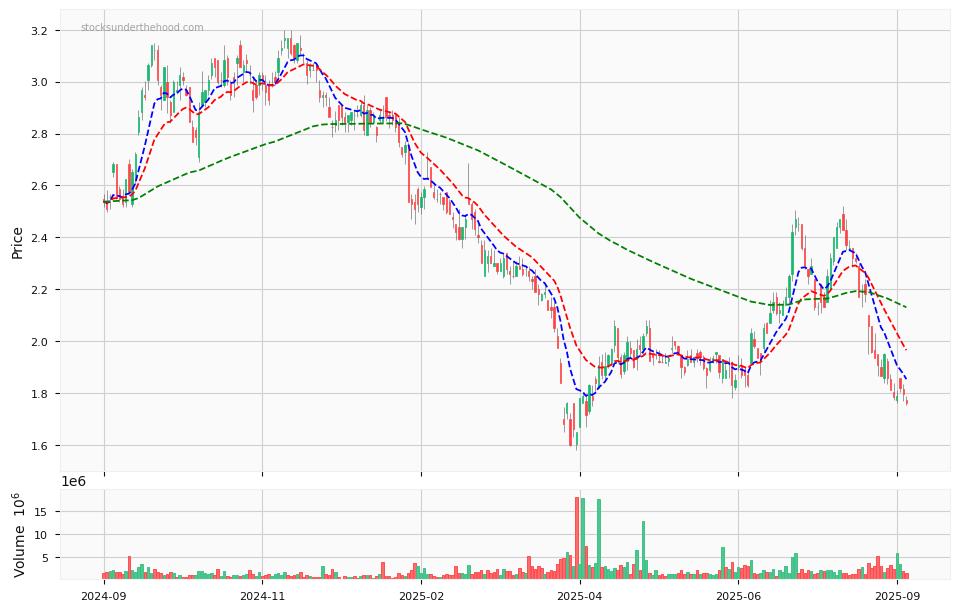The width and height of the screenshot is (959, 611).
Task: Click the 1e6 scale offset text
Action: click(x=73, y=481)
